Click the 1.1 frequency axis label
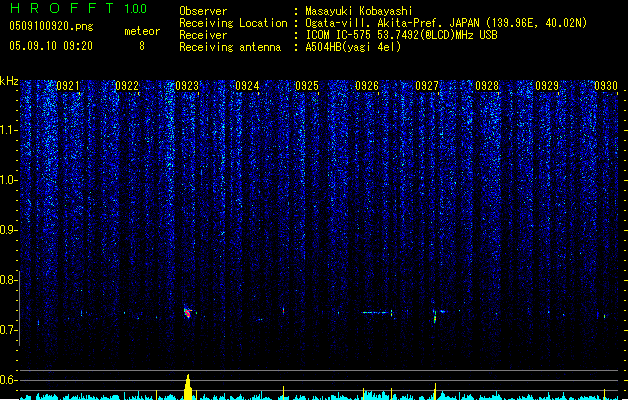The image size is (629, 400). tap(8, 130)
